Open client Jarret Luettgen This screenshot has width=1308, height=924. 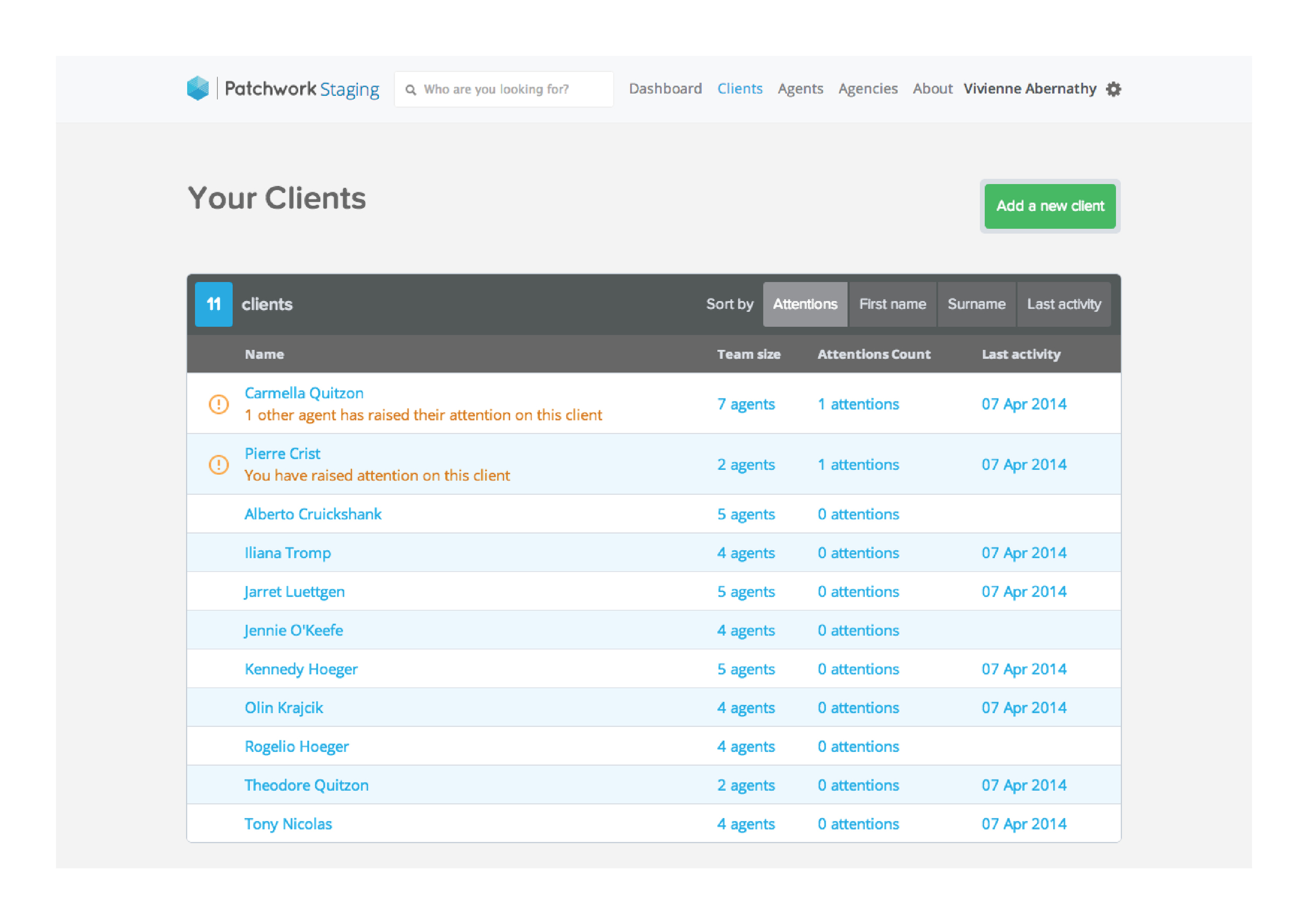pos(294,591)
